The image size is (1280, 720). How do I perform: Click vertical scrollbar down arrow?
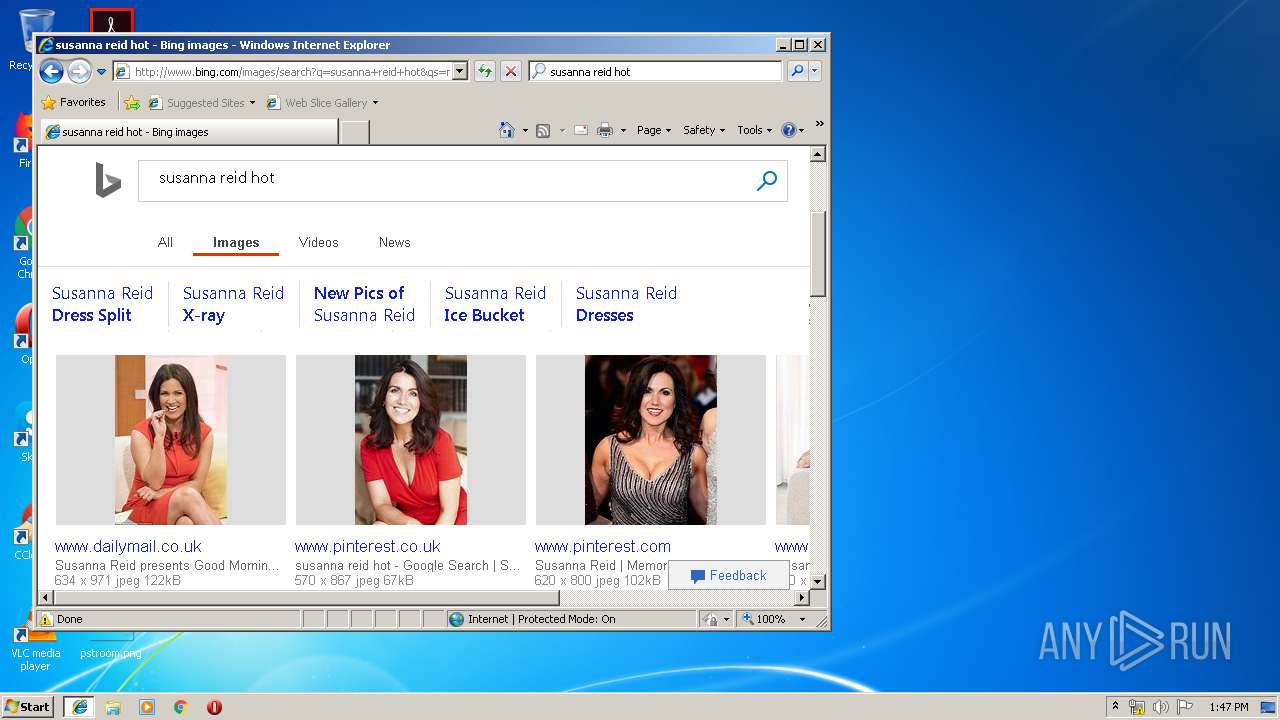tap(817, 581)
